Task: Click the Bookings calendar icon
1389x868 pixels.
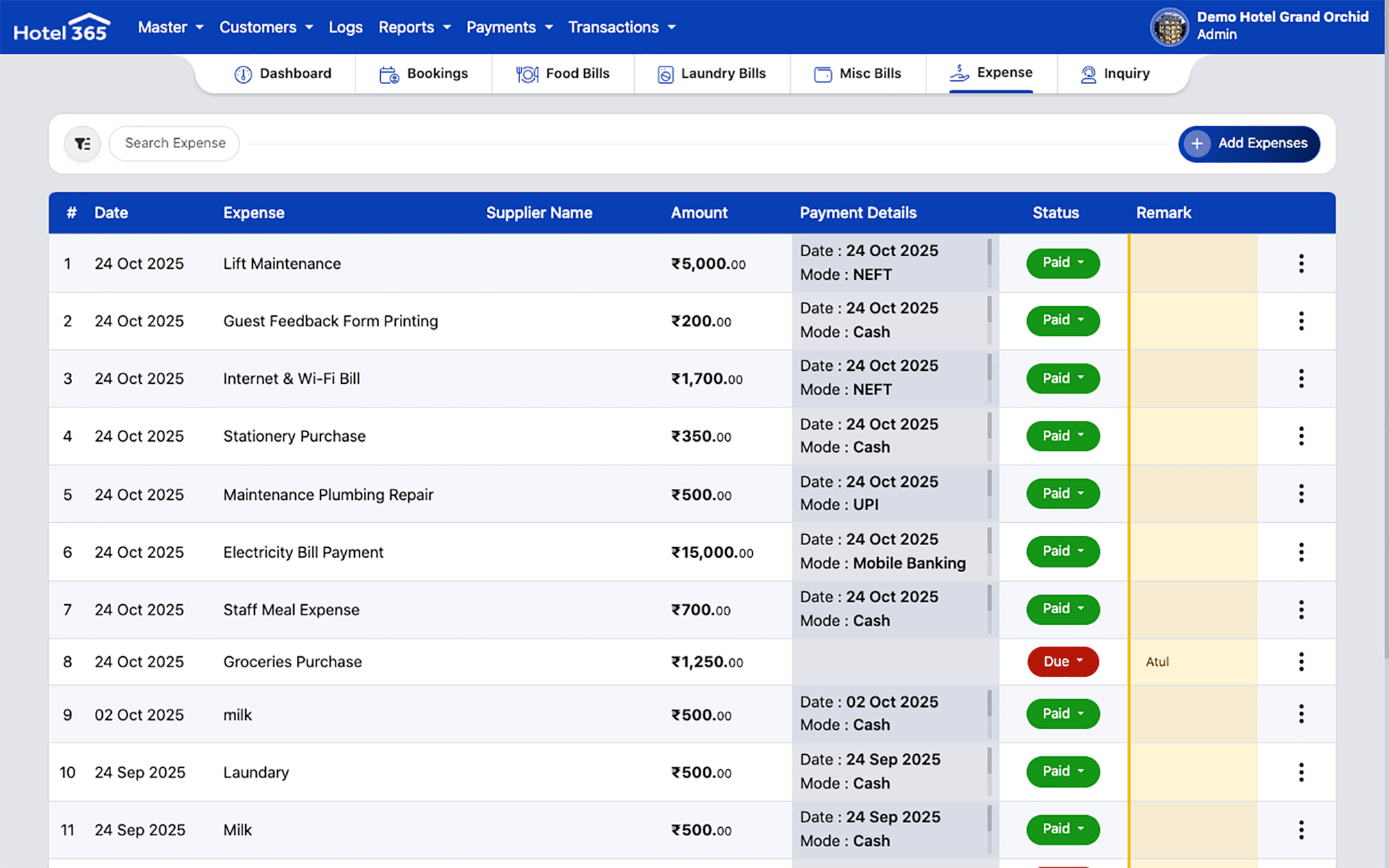Action: 389,74
